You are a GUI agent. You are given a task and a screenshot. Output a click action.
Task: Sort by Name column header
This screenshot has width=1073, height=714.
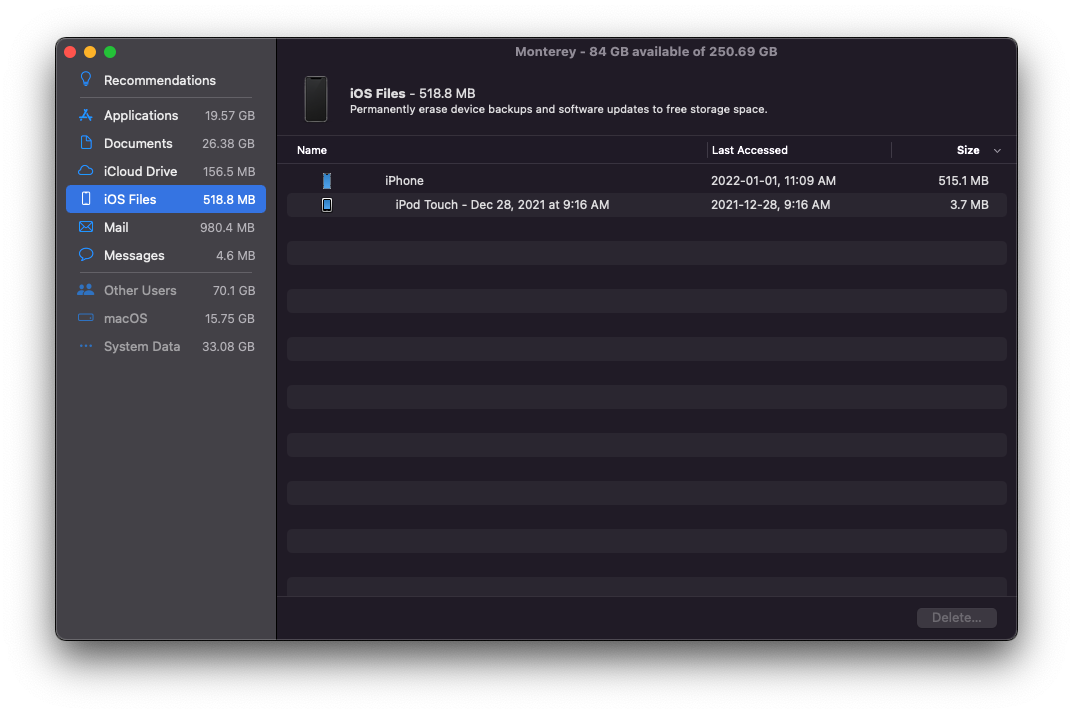[311, 150]
